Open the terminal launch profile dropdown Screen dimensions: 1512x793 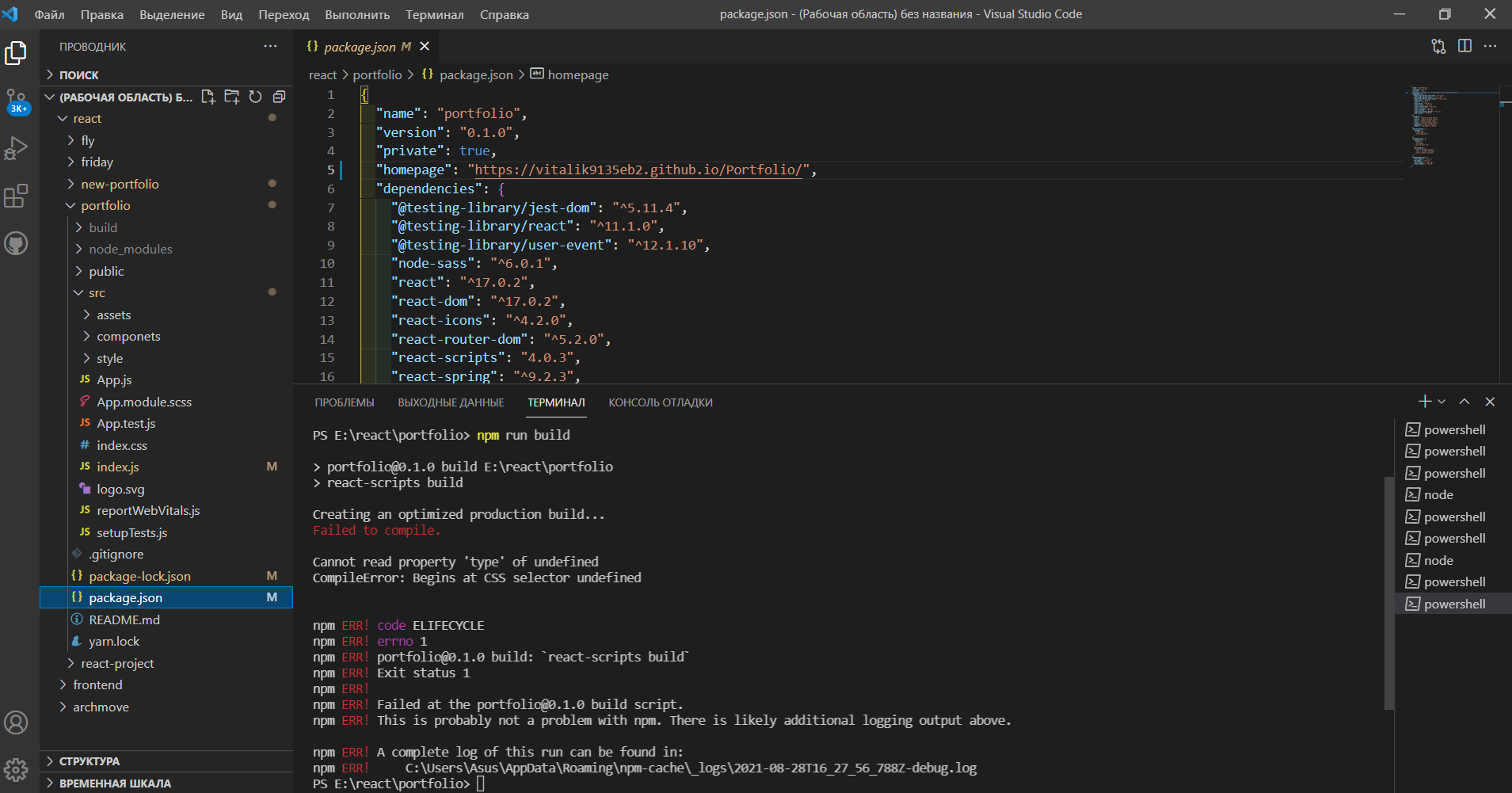point(1442,402)
